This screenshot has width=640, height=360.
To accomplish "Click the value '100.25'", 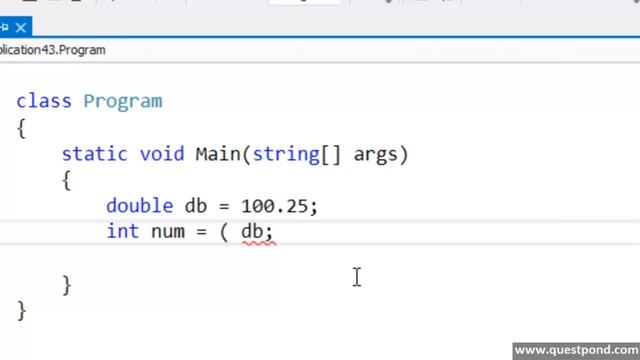I will pyautogui.click(x=275, y=206).
